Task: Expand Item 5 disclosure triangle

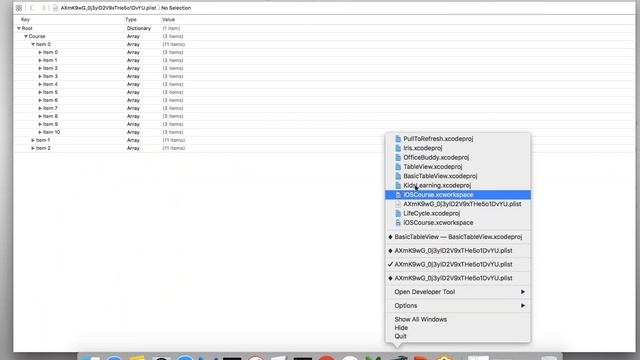Action: click(40, 92)
